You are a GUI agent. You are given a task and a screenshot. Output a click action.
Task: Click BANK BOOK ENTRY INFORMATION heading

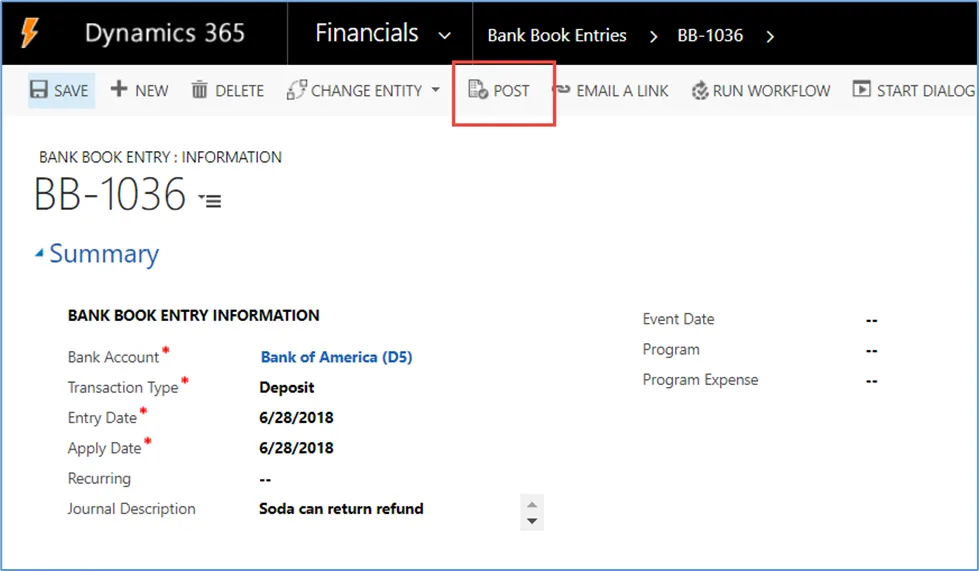(194, 315)
